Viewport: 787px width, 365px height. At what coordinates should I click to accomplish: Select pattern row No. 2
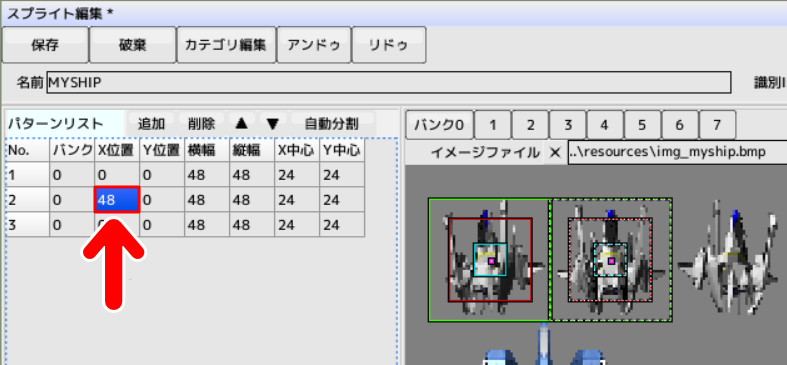coord(28,200)
